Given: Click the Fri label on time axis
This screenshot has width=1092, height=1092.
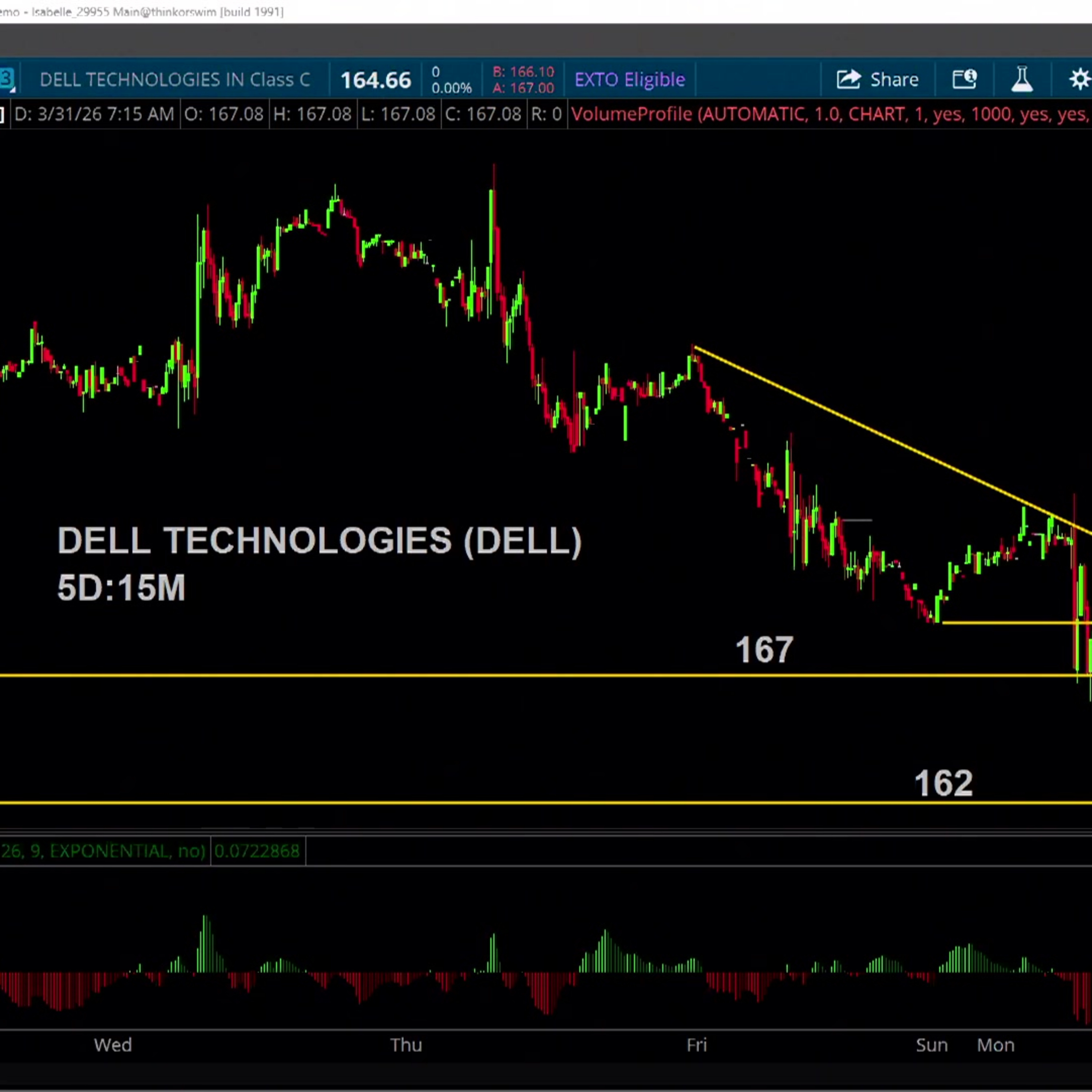Looking at the screenshot, I should (x=696, y=1045).
